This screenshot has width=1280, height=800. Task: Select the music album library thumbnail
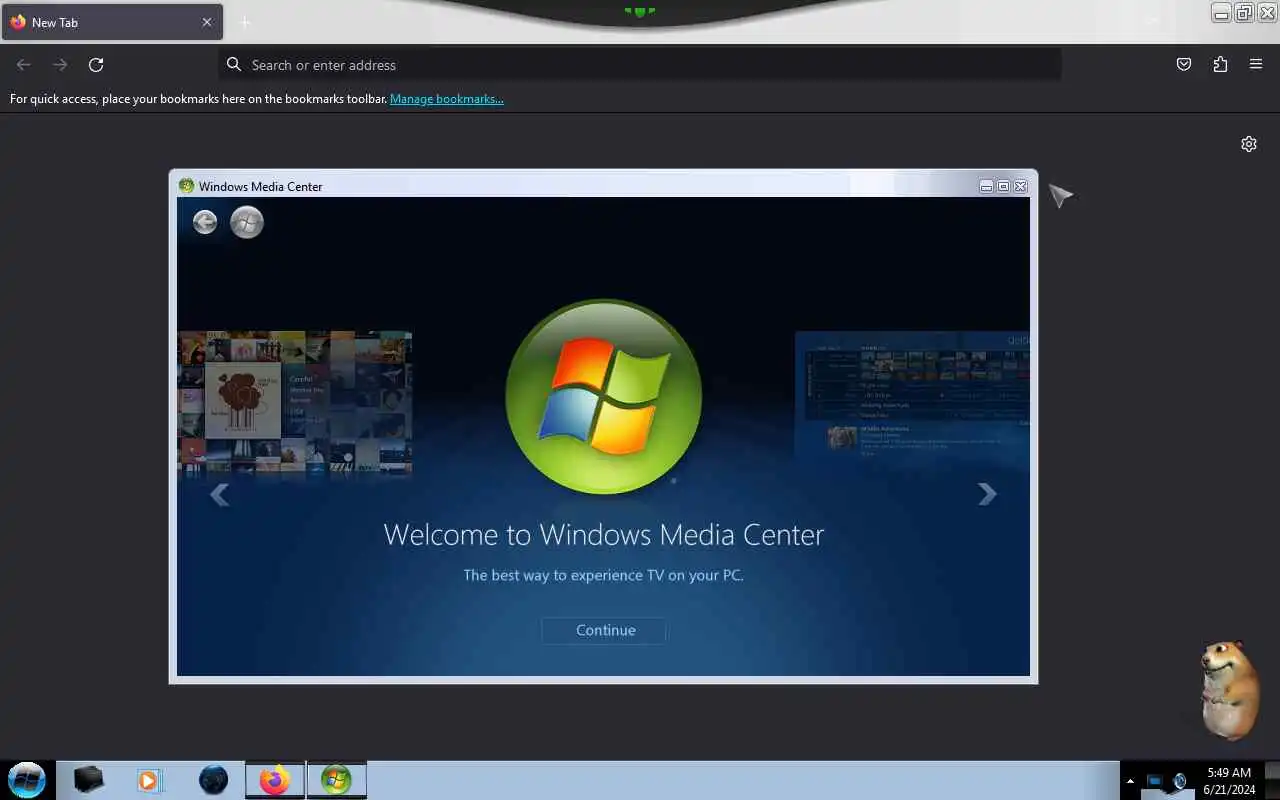[294, 403]
